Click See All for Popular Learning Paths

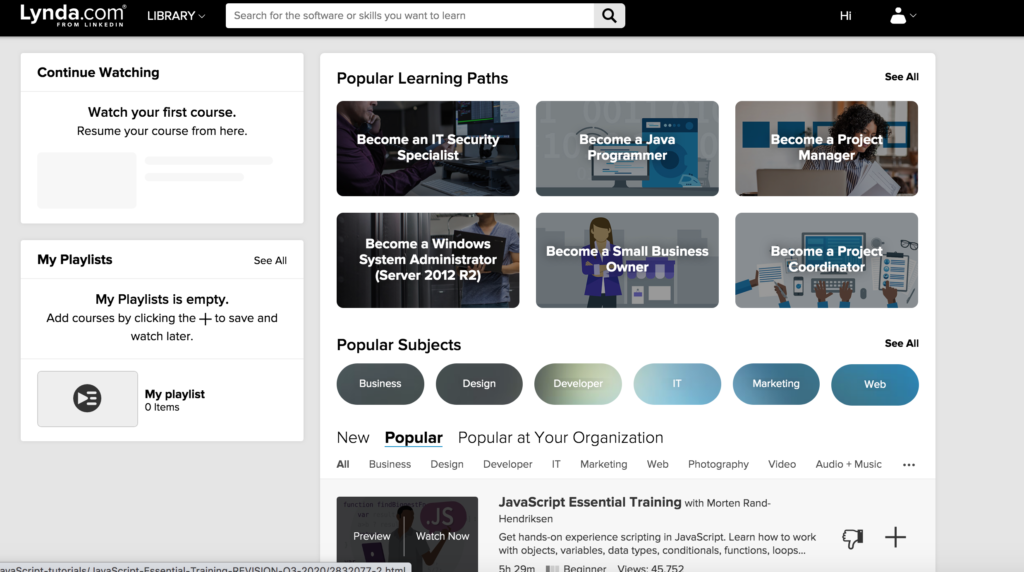(901, 77)
